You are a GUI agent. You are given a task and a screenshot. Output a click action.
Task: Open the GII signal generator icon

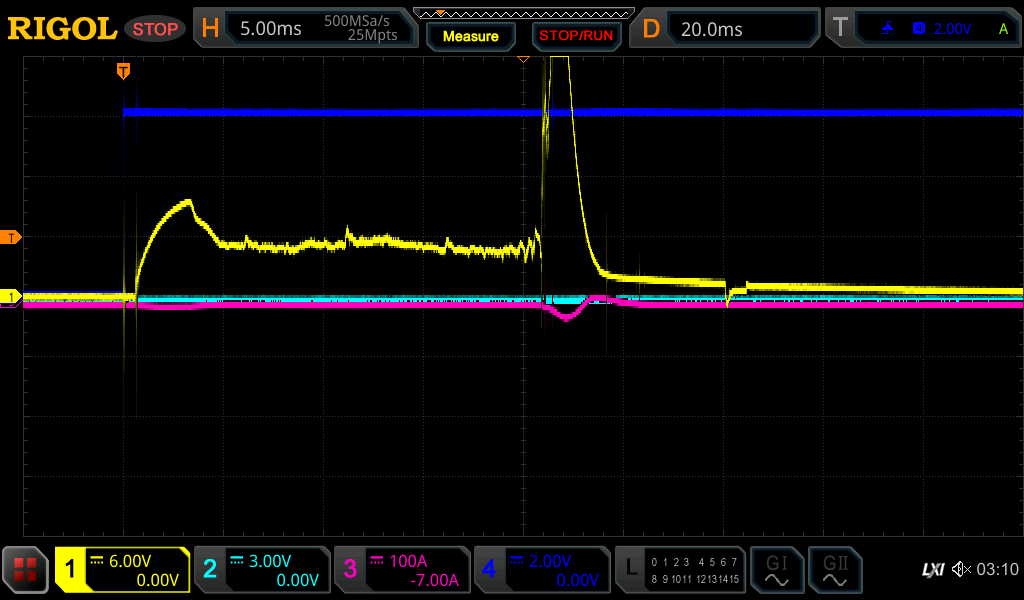pos(834,570)
